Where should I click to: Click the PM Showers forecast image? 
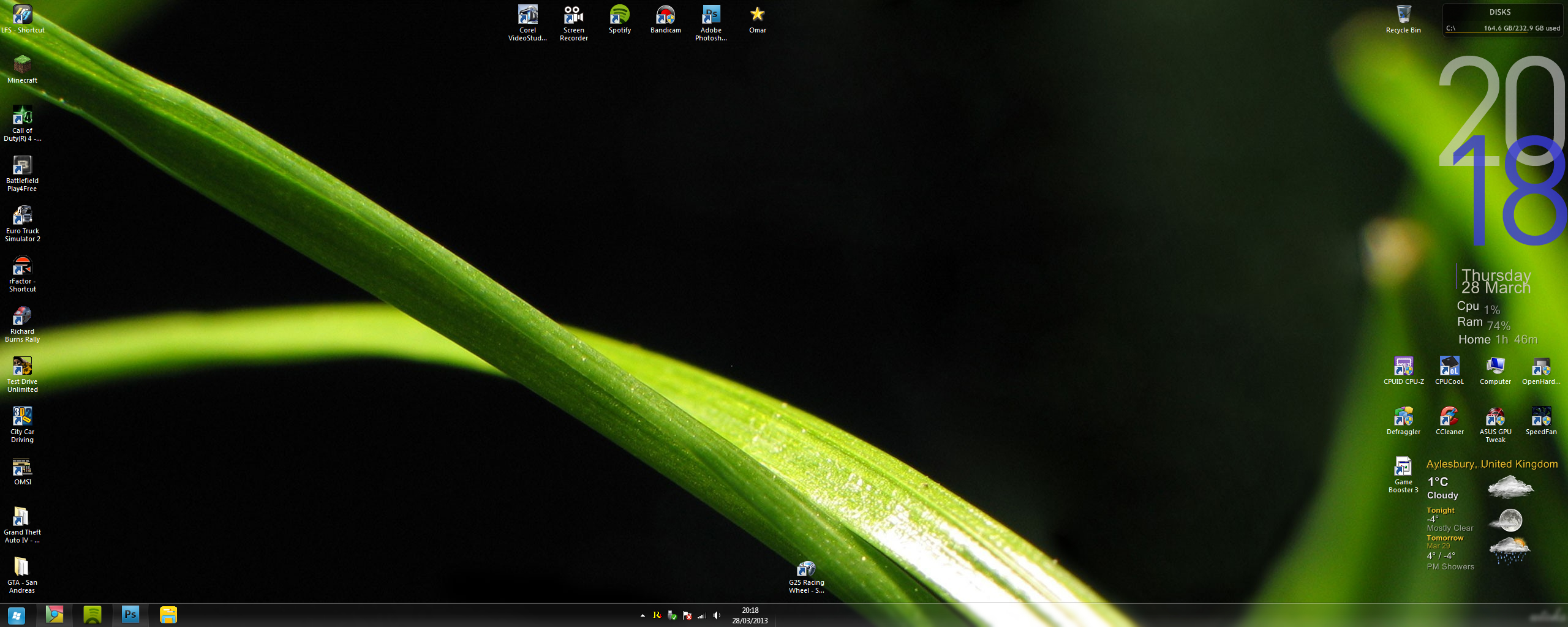pos(1510,551)
